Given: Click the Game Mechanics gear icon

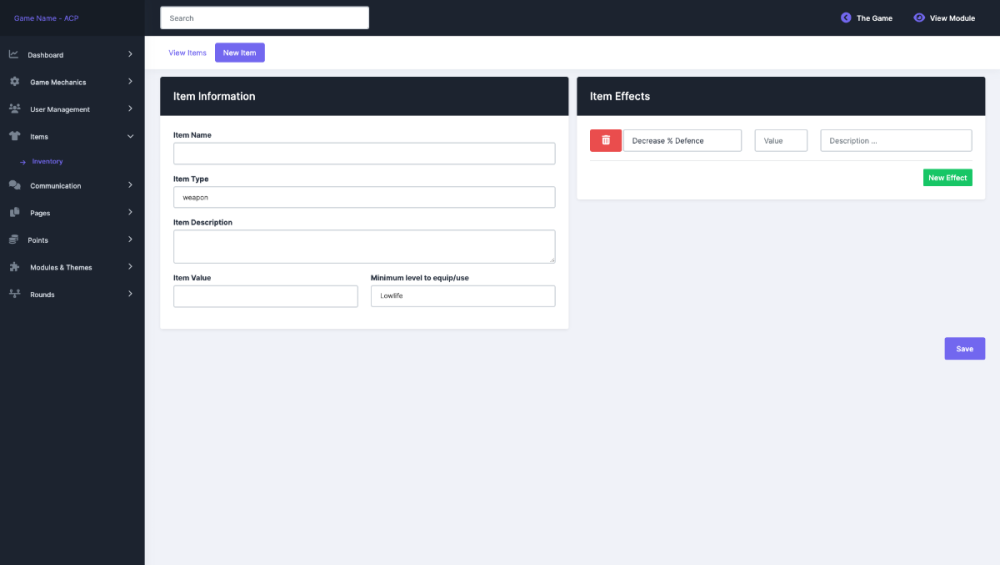Looking at the screenshot, I should (14, 82).
